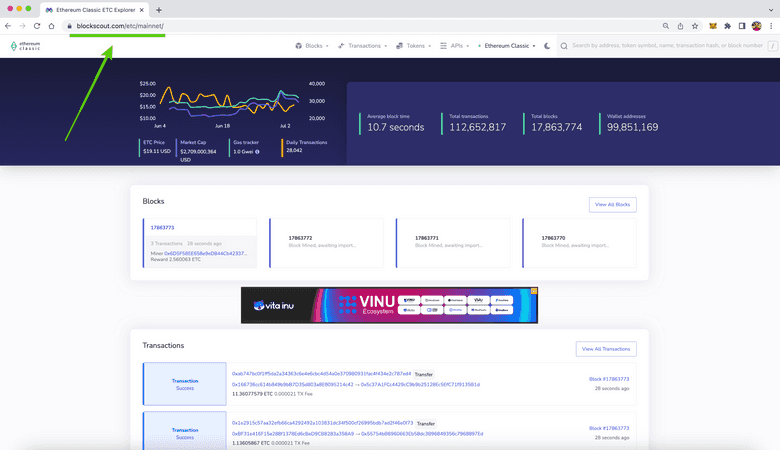The height and width of the screenshot is (450, 780).
Task: Open block 17863773 link
Action: point(162,228)
